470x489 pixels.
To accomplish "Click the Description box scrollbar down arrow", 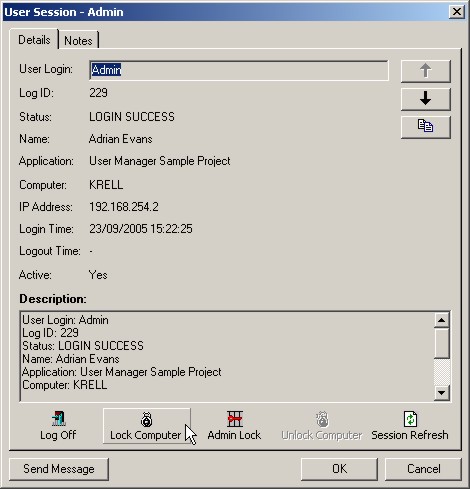I will coord(442,393).
